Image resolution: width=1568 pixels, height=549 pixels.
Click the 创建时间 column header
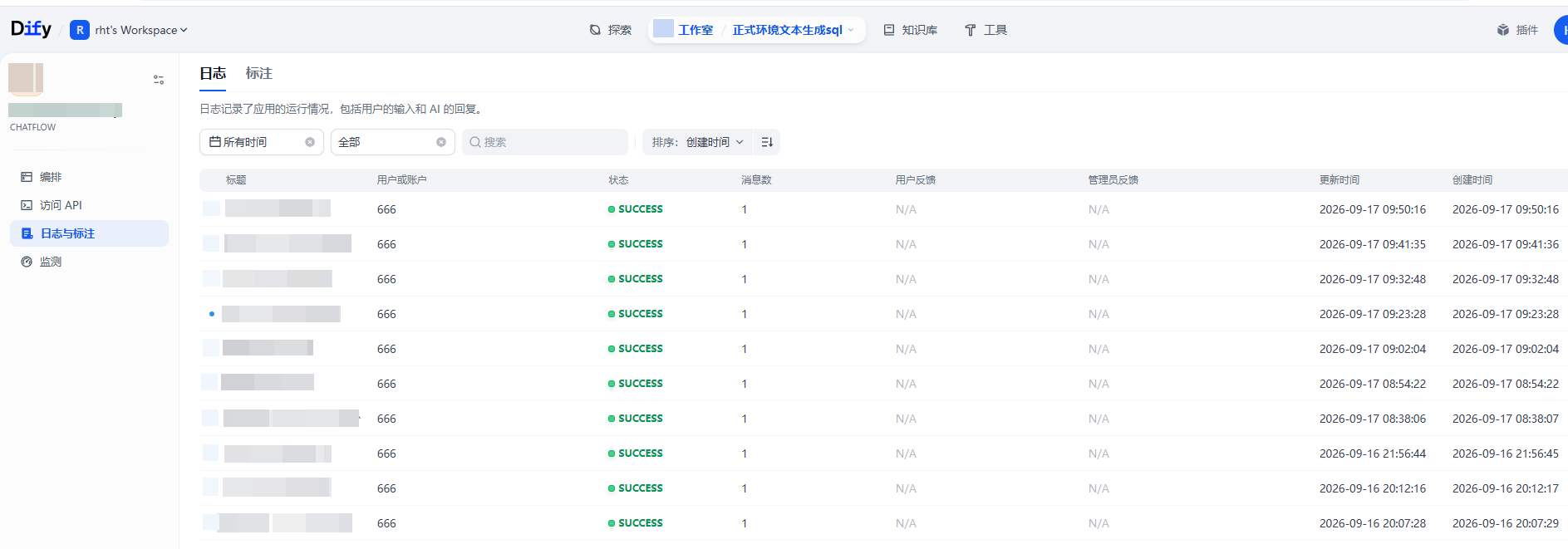1472,179
